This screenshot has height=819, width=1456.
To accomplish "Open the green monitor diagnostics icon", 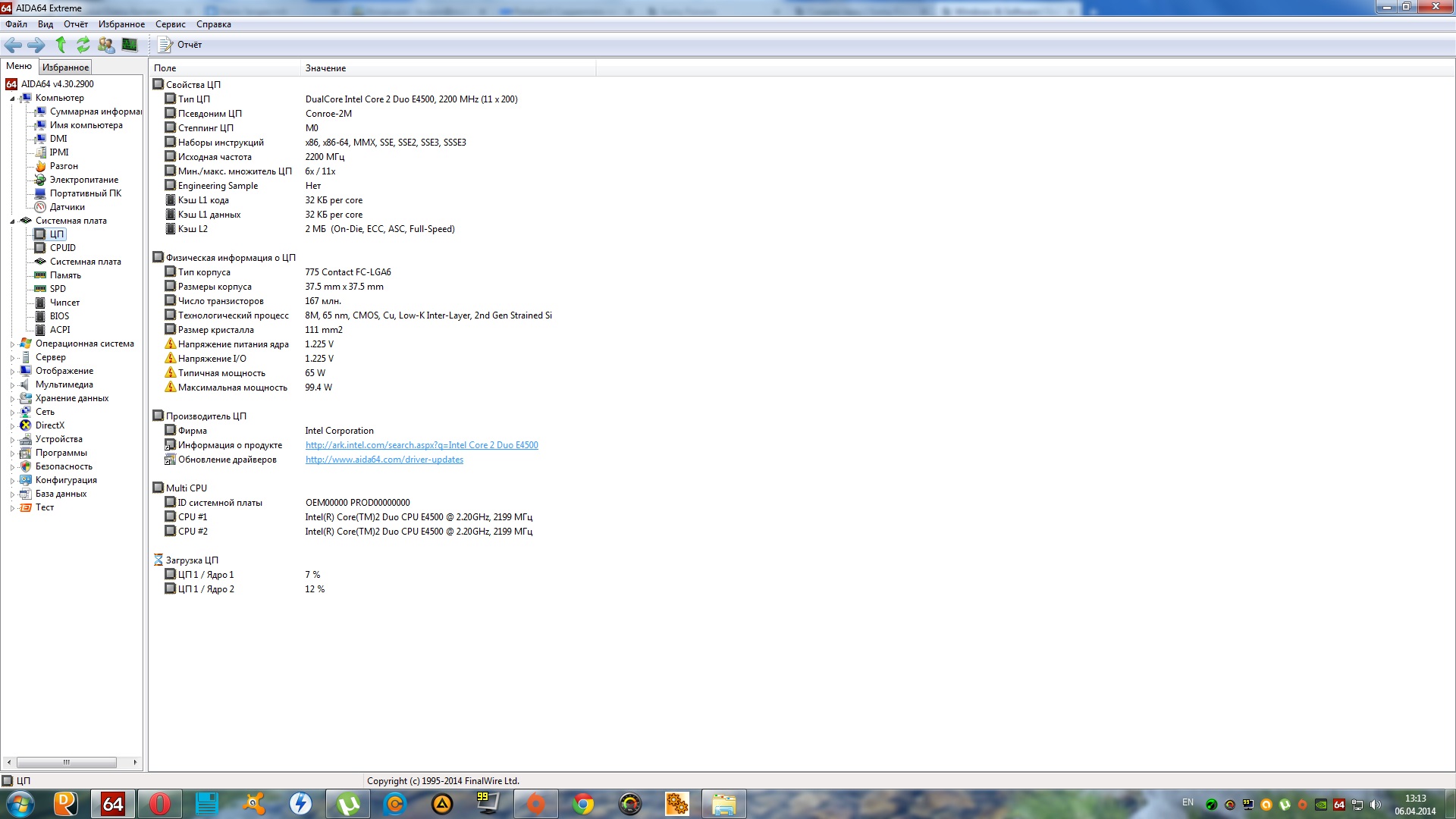I will [130, 45].
